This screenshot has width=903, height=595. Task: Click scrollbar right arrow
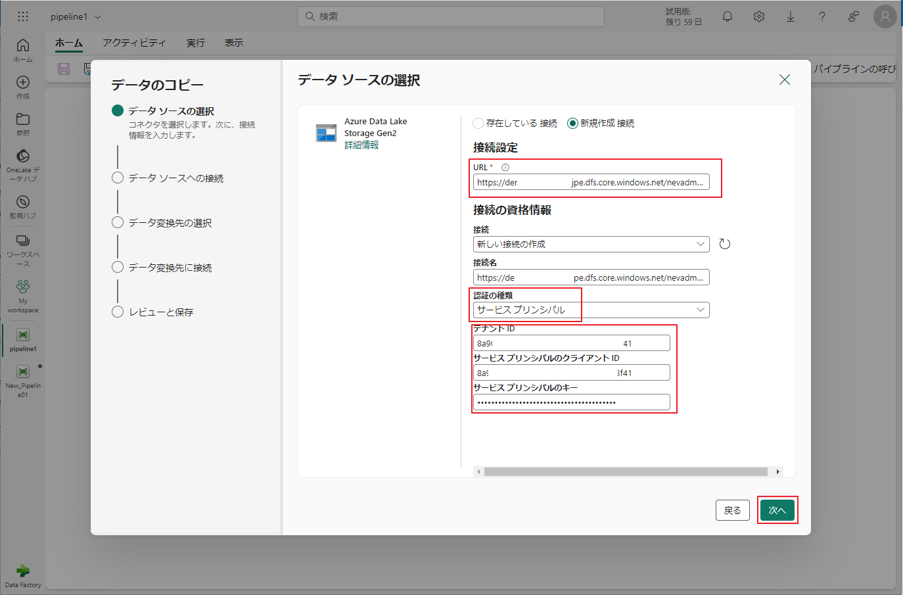click(x=778, y=472)
